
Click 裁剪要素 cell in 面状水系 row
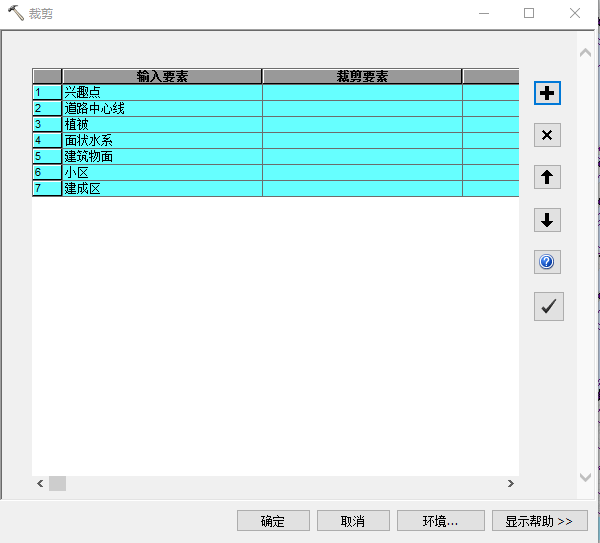362,141
